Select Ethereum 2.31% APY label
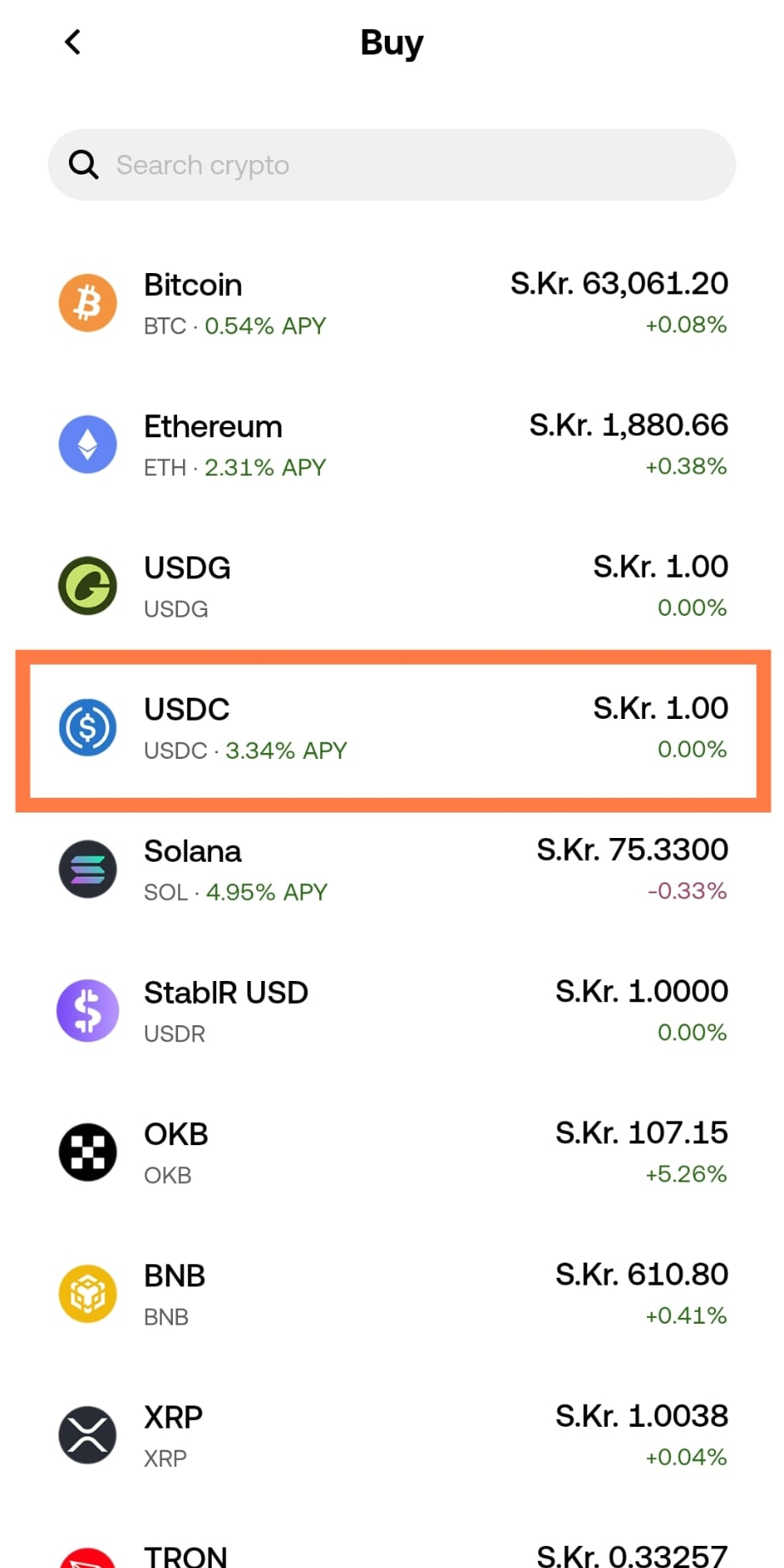Viewport: 784px width, 1568px height. point(265,467)
